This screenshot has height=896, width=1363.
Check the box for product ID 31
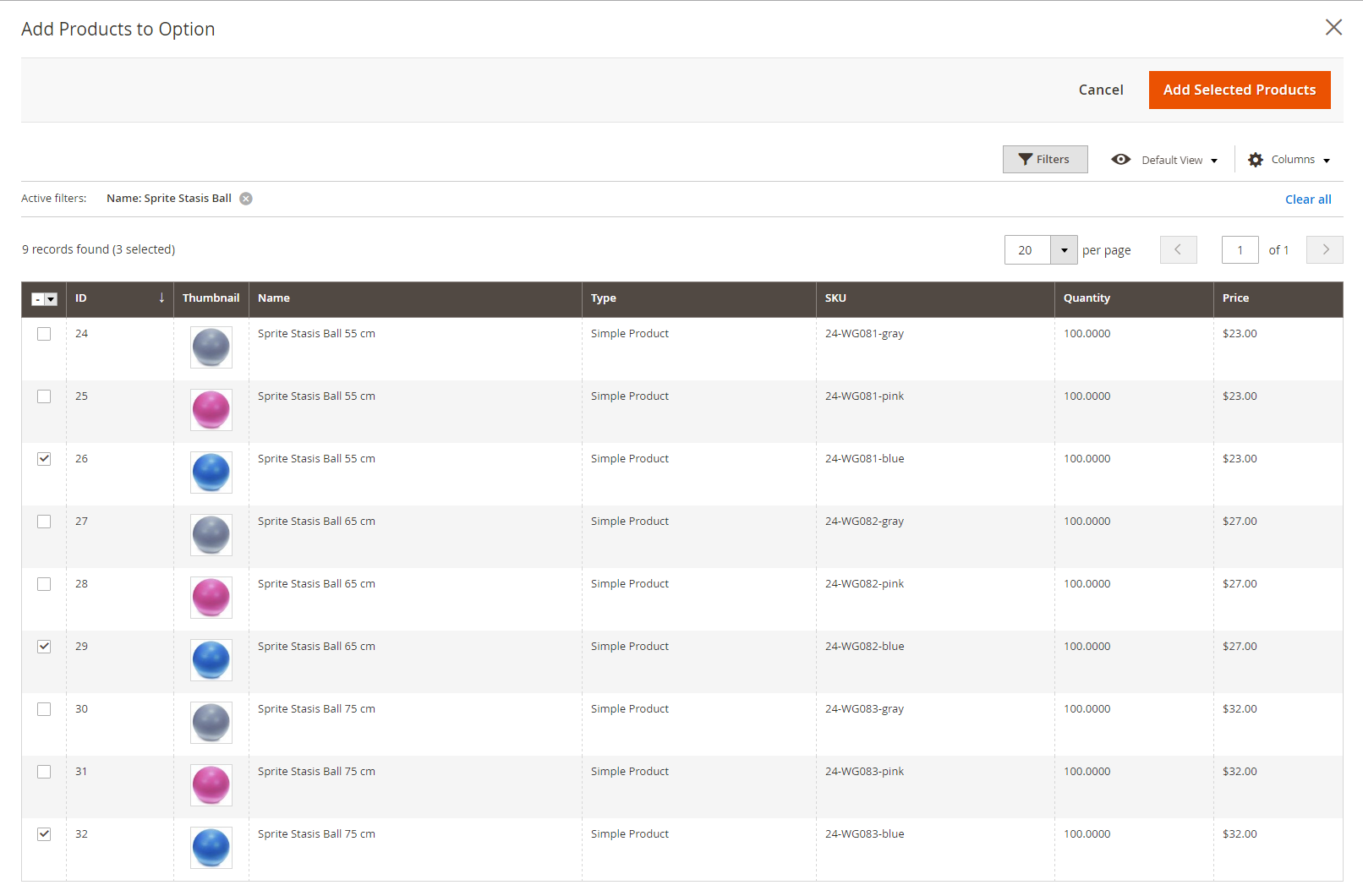tap(44, 772)
